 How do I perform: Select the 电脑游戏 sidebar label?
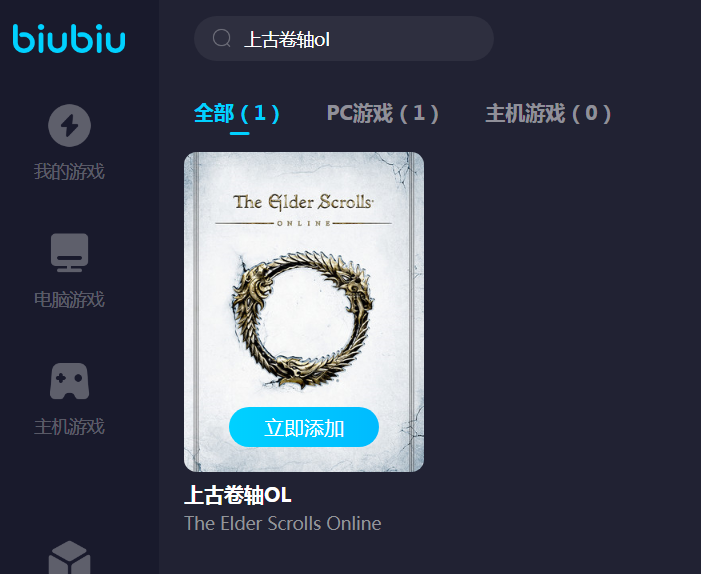pyautogui.click(x=69, y=300)
